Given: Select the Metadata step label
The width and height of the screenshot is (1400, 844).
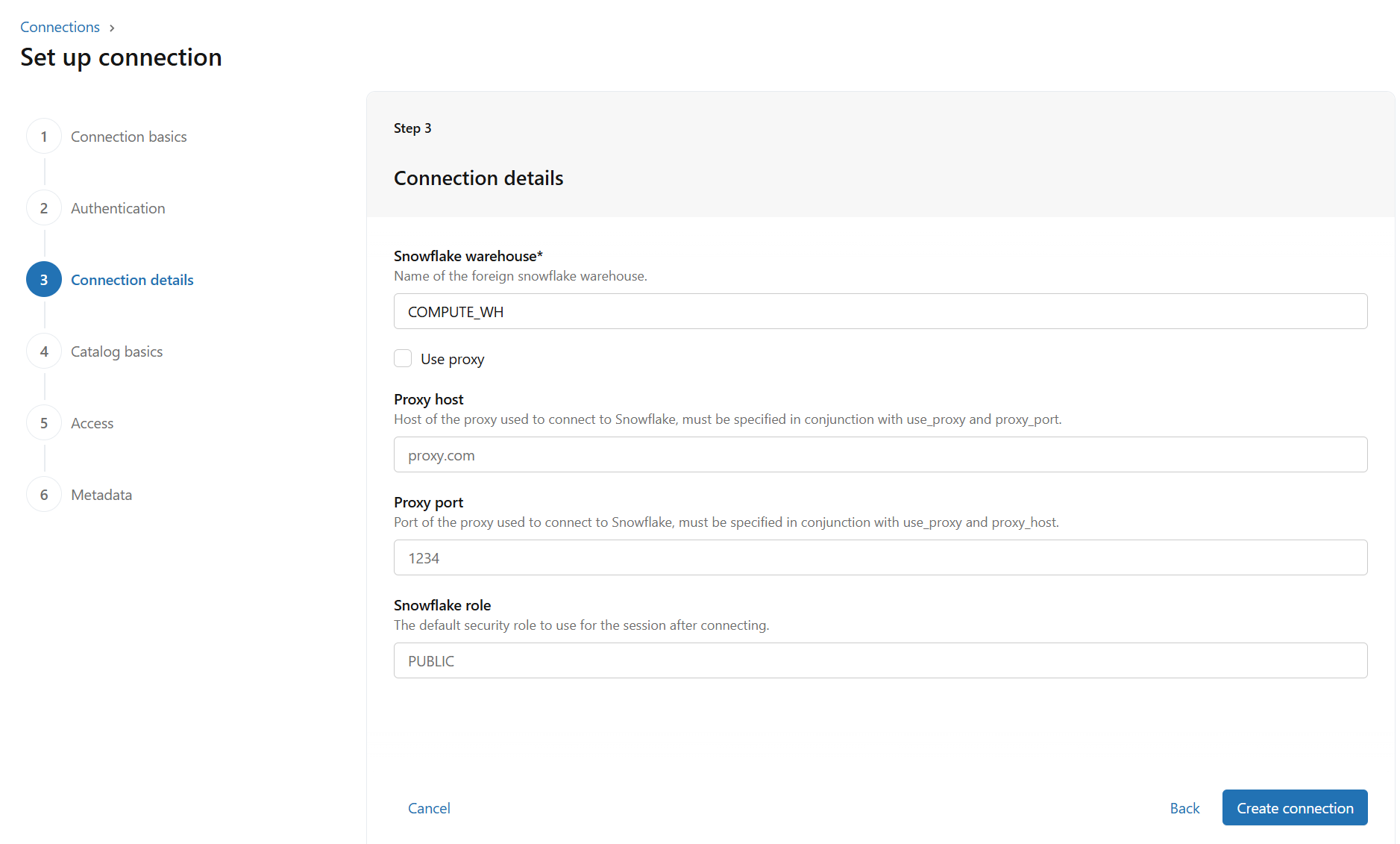Looking at the screenshot, I should 101,495.
